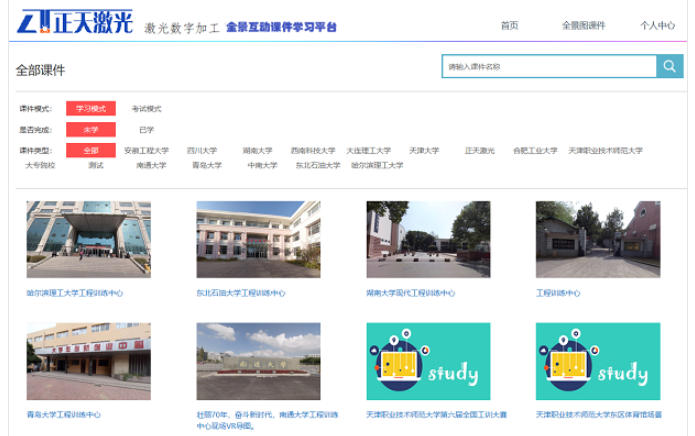Click the course name search field
This screenshot has height=436, width=695.
click(548, 67)
